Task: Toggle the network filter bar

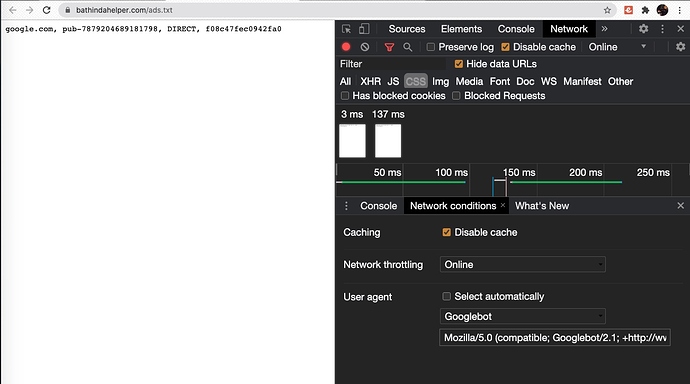Action: 389,47
